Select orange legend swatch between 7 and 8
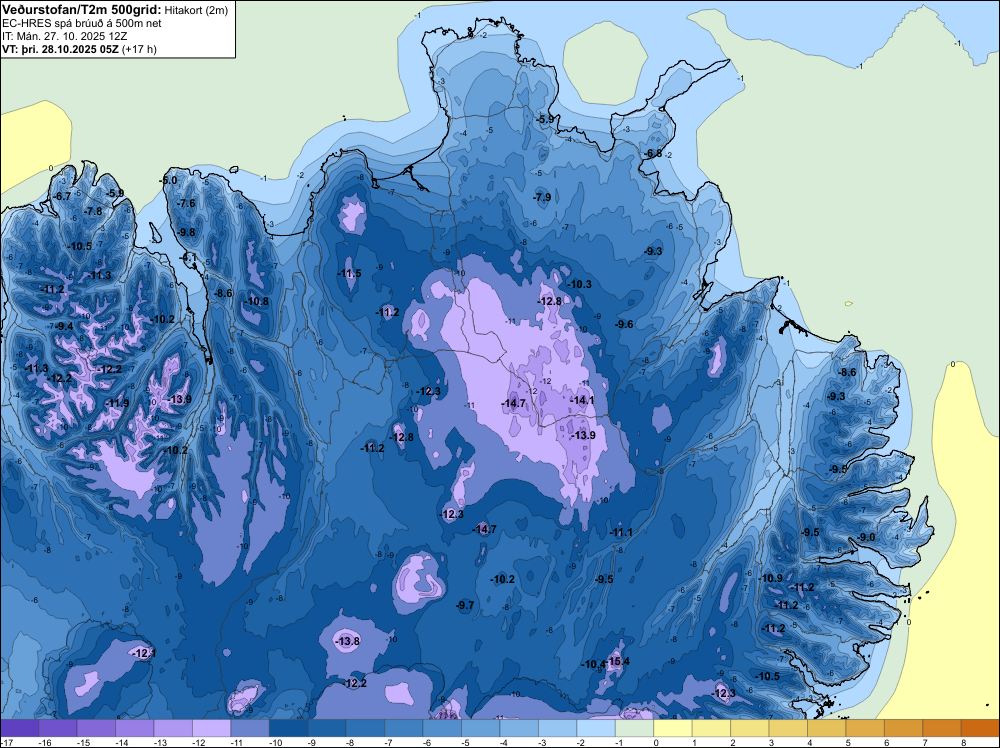The image size is (1000, 748). pyautogui.click(x=942, y=728)
